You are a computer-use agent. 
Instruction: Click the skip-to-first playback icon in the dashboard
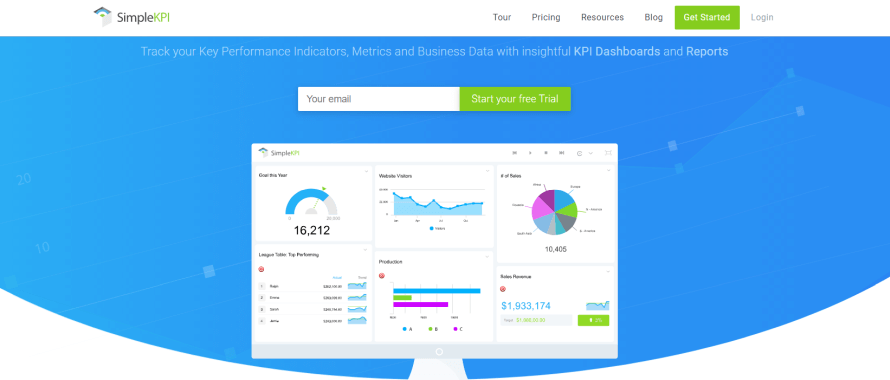514,153
